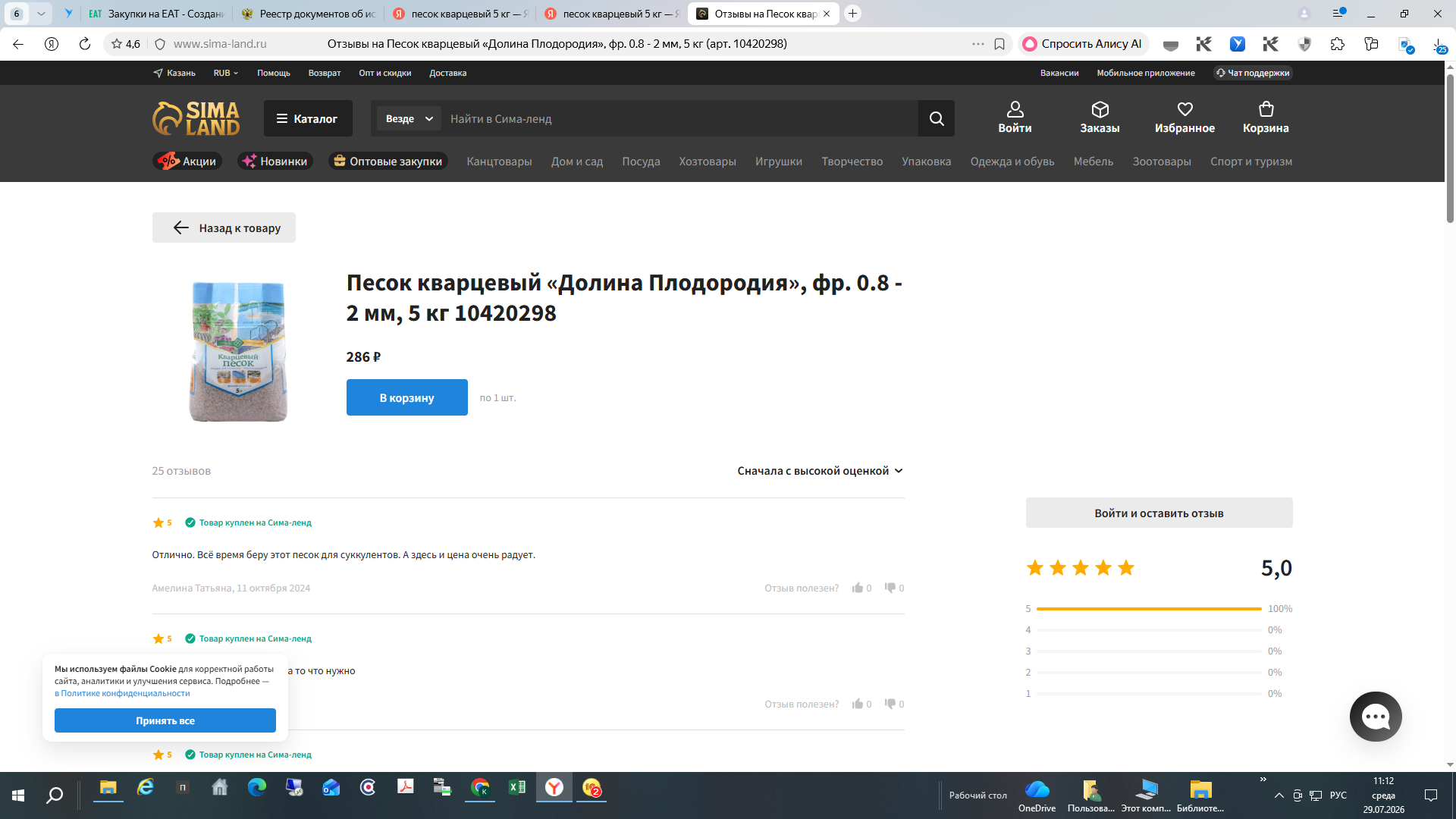Open the Везде search scope dropdown
The image size is (1456, 819).
tap(409, 118)
